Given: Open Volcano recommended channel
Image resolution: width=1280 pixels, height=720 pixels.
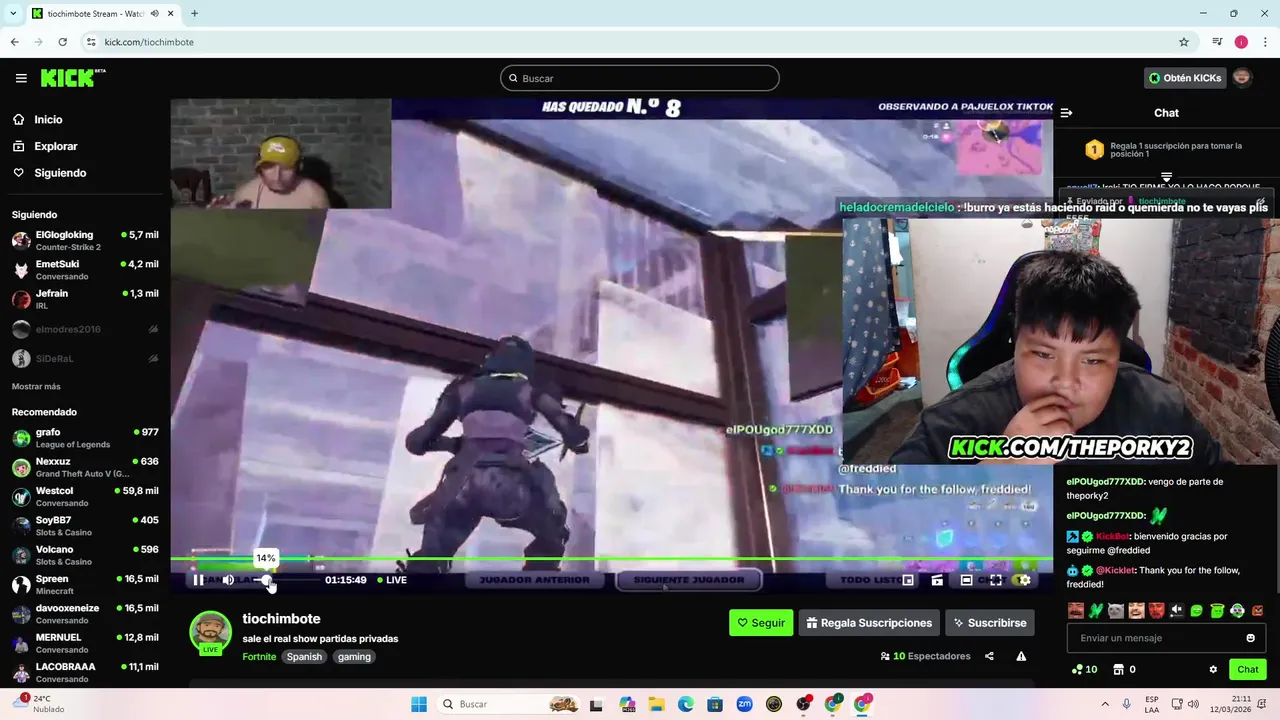Looking at the screenshot, I should point(85,555).
